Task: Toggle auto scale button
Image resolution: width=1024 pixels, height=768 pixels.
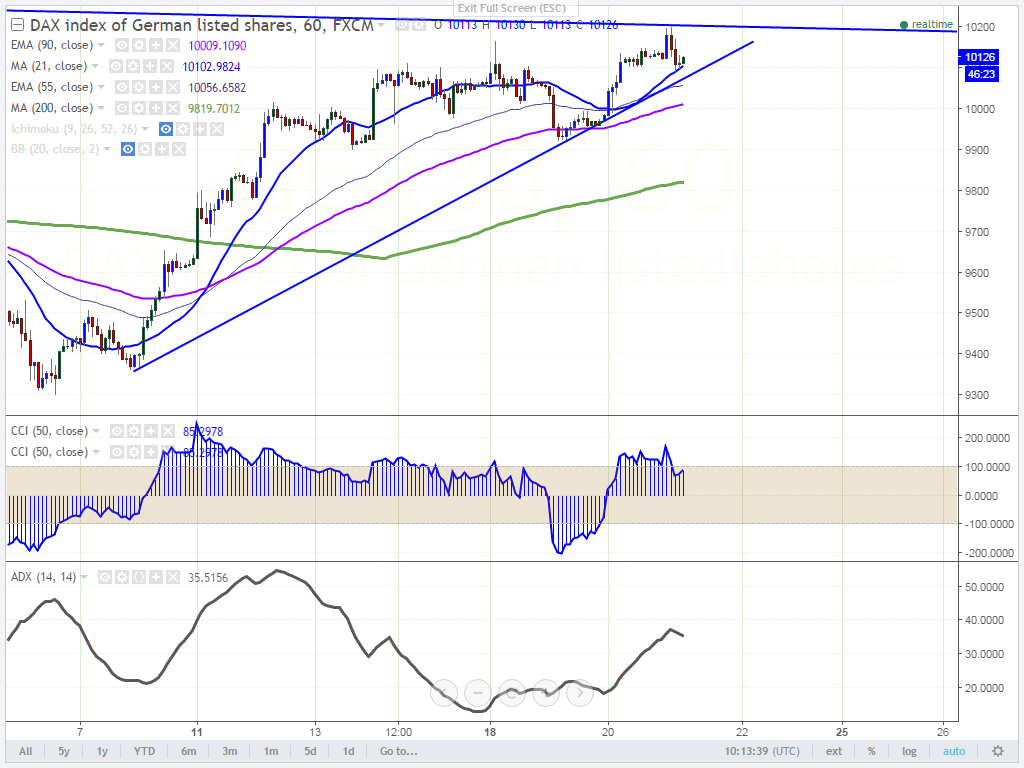Action: pos(954,751)
